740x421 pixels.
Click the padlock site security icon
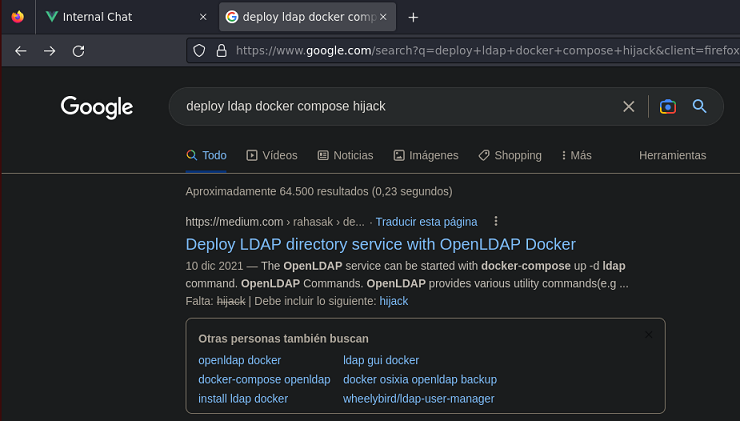221,51
